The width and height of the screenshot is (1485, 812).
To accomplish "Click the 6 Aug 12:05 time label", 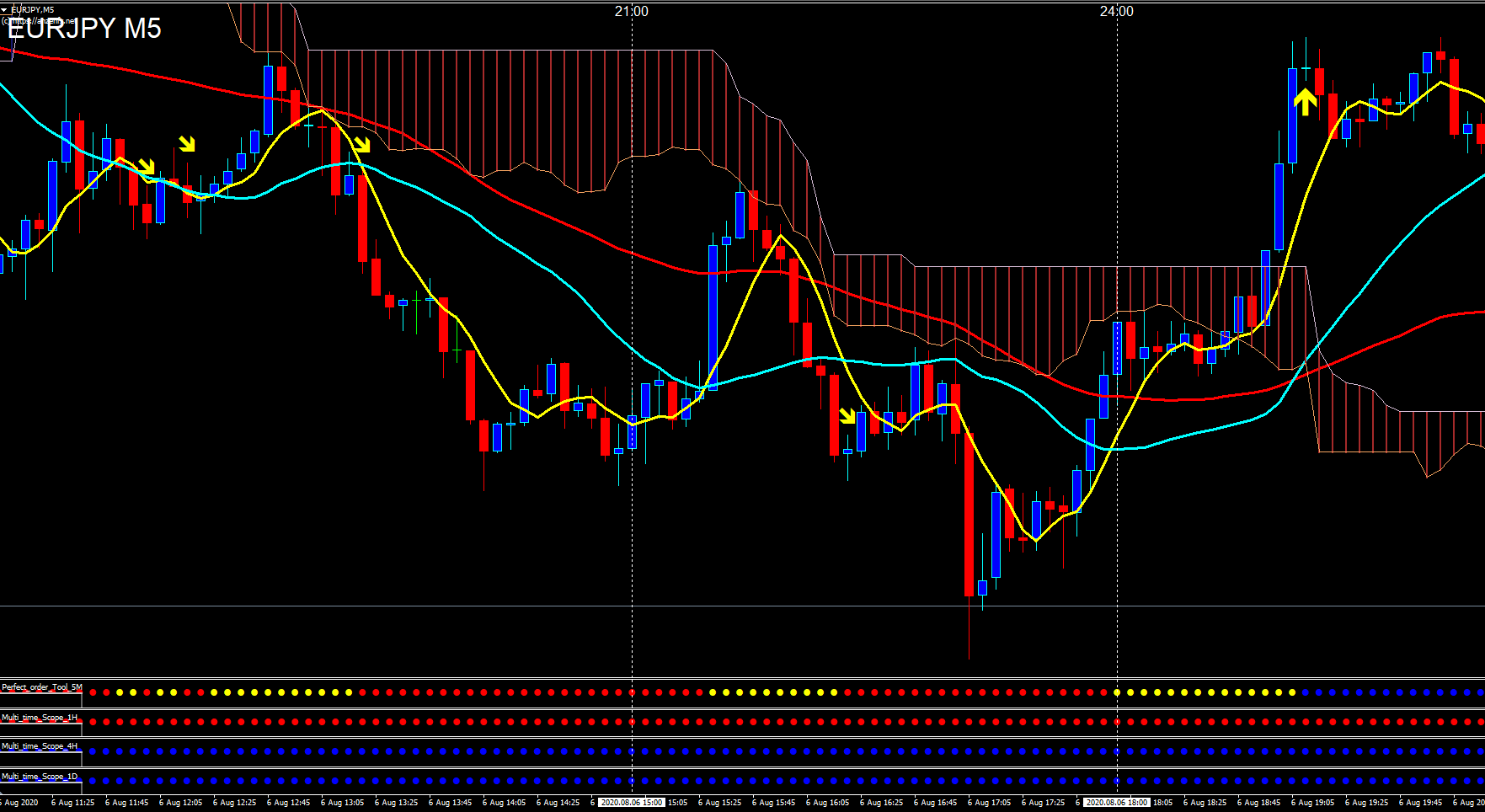I will tap(180, 803).
